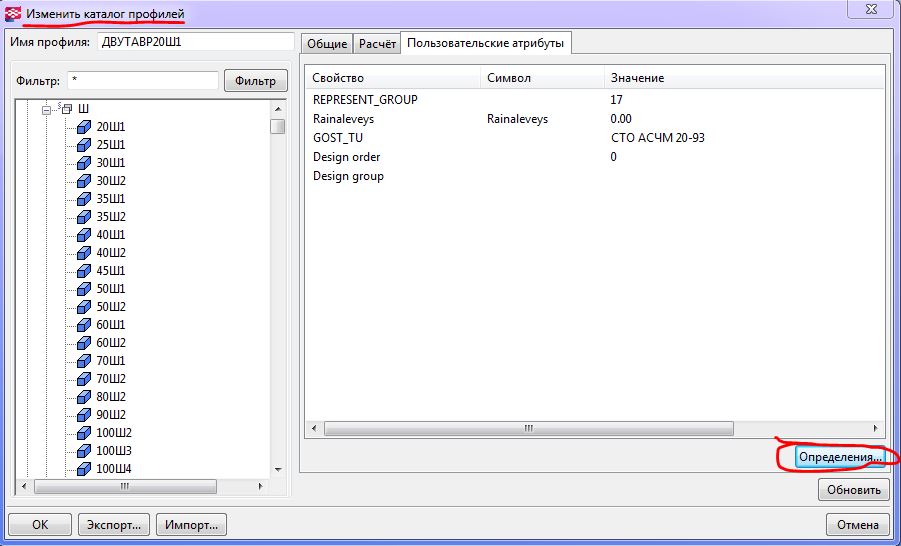The width and height of the screenshot is (901, 546).
Task: Click the attributes table horizontal scrollbar
Action: [529, 428]
